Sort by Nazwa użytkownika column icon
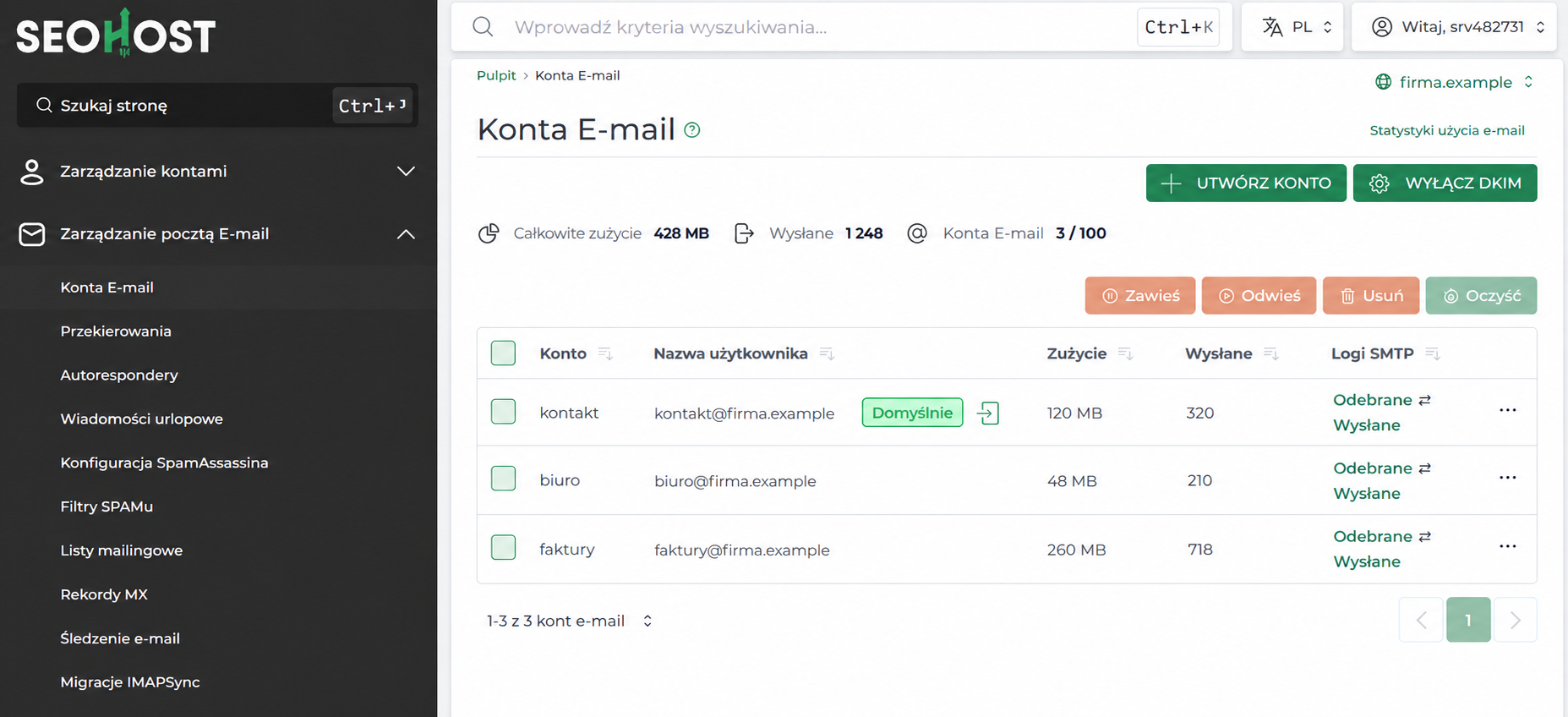 tap(827, 353)
